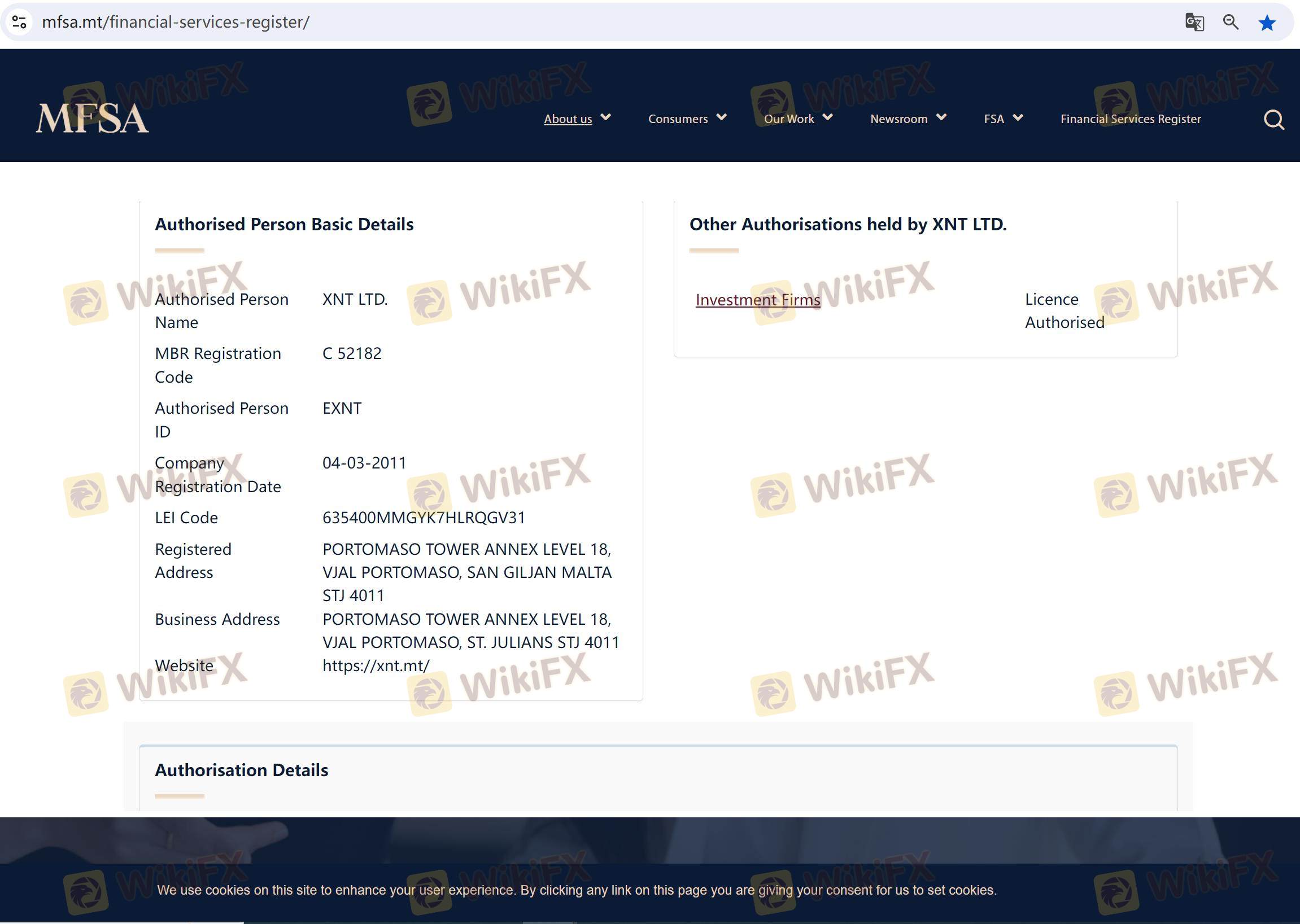Click the Consumers menu label
The width and height of the screenshot is (1300, 924).
pos(677,119)
